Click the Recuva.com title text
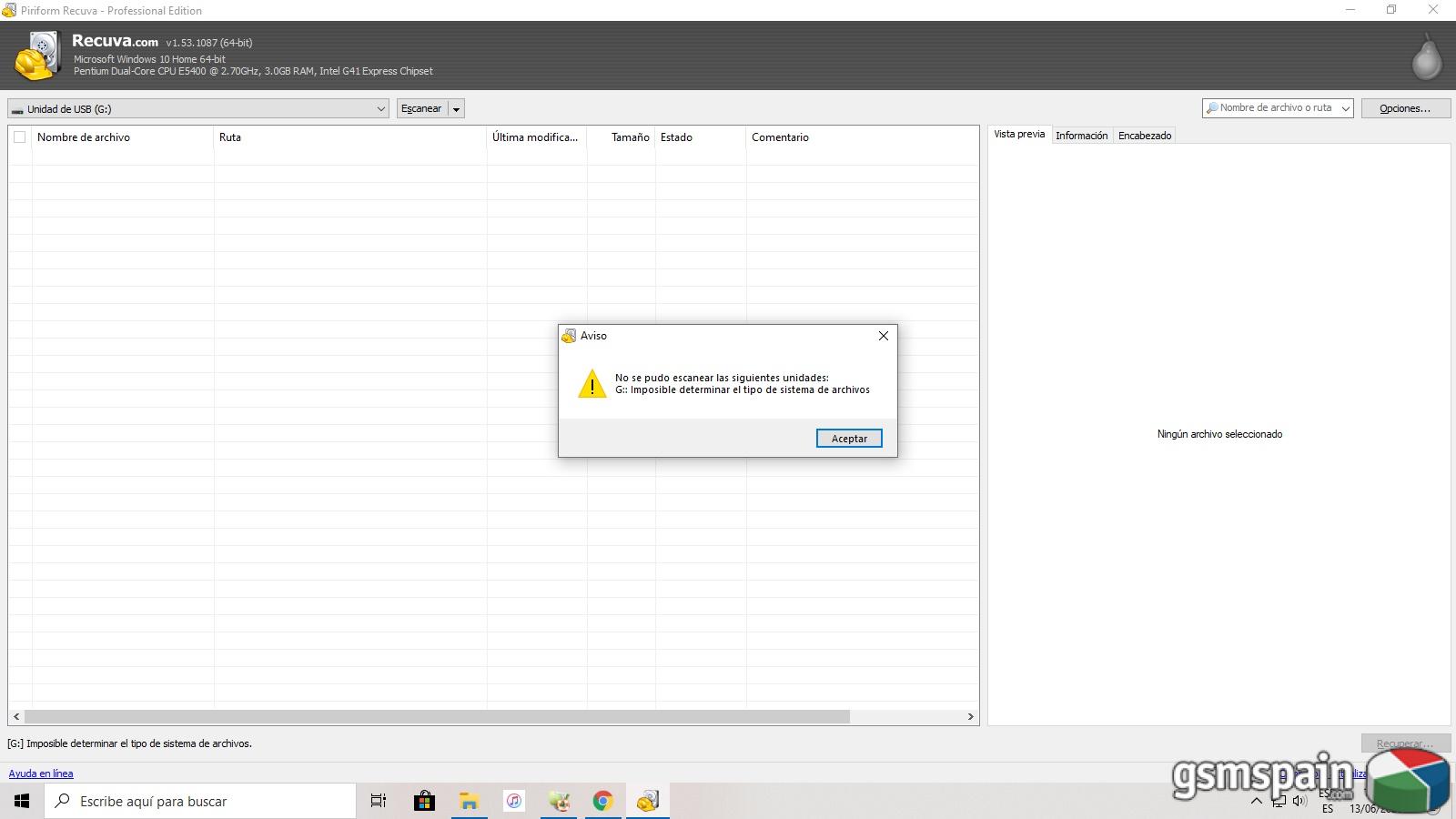 (115, 41)
